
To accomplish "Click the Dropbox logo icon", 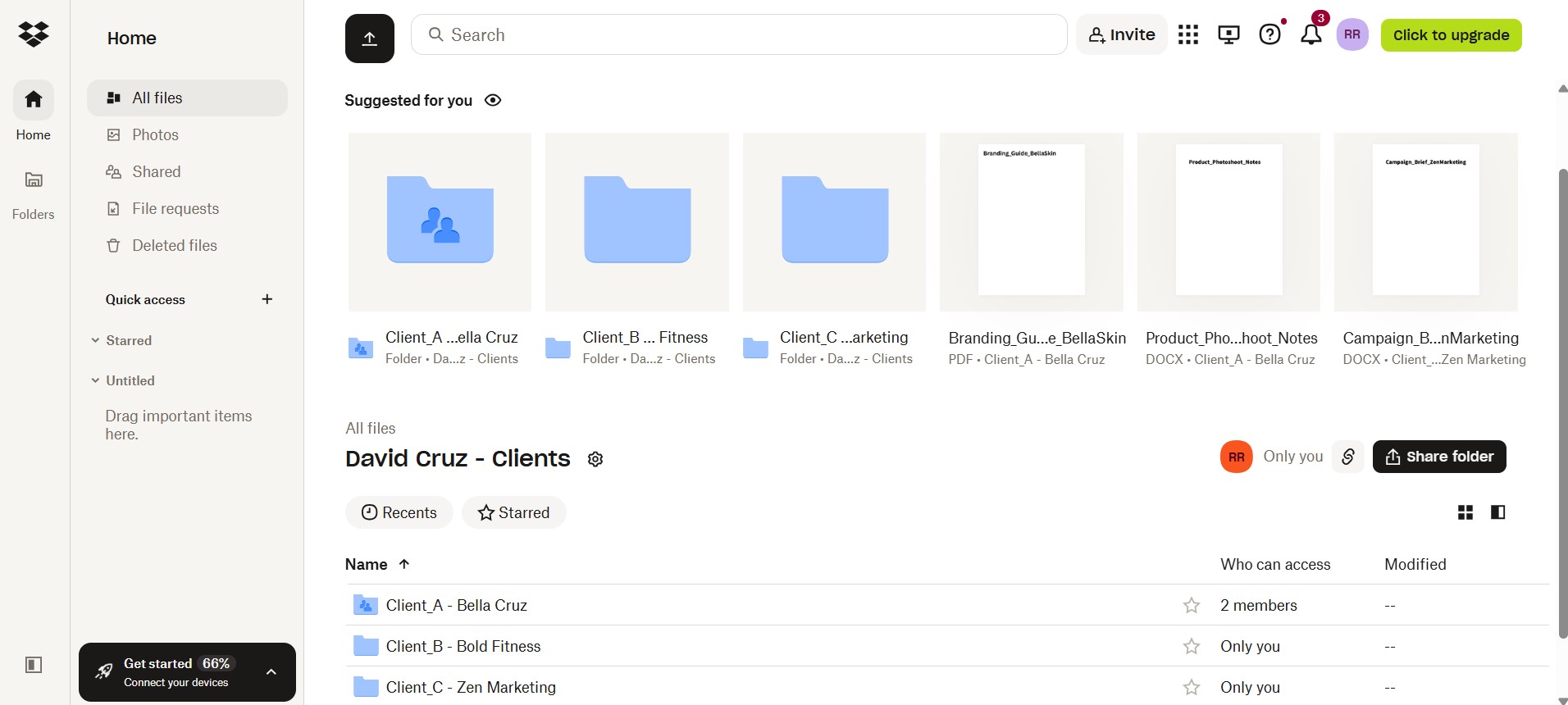I will coord(34,34).
